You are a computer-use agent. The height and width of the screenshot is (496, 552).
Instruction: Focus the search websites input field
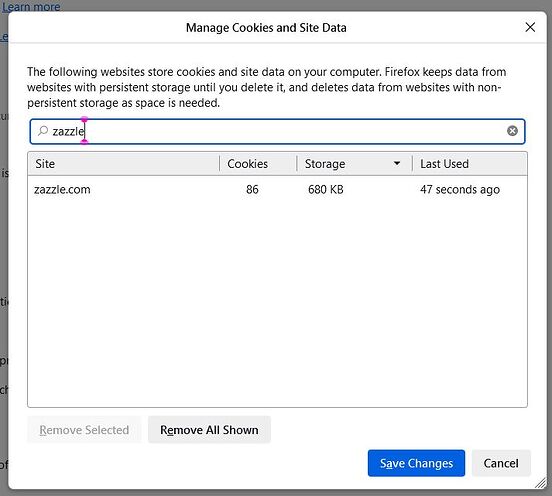[x=277, y=131]
